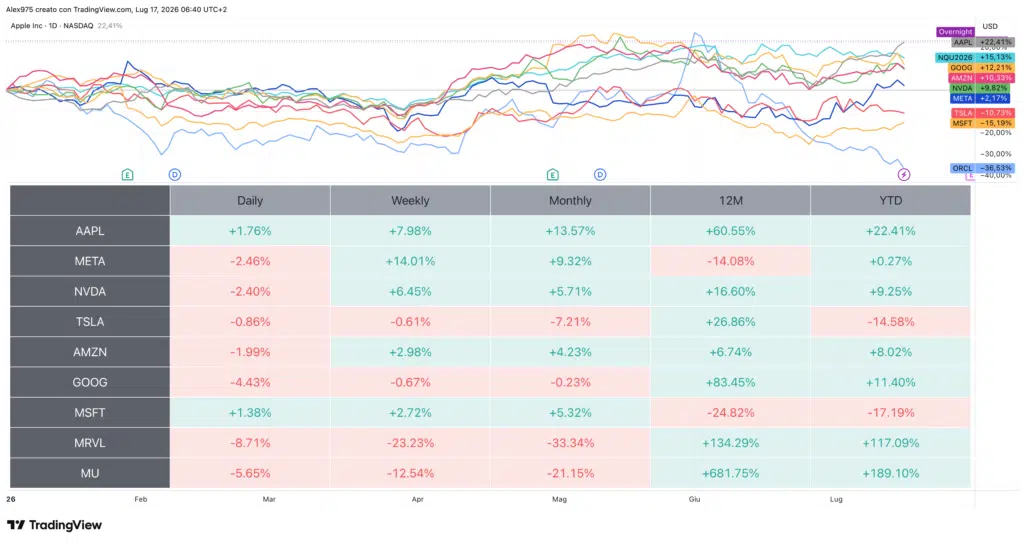Viewport: 1024px width, 543px height.
Task: Click the Apple Inc symbol title
Action: (52, 26)
